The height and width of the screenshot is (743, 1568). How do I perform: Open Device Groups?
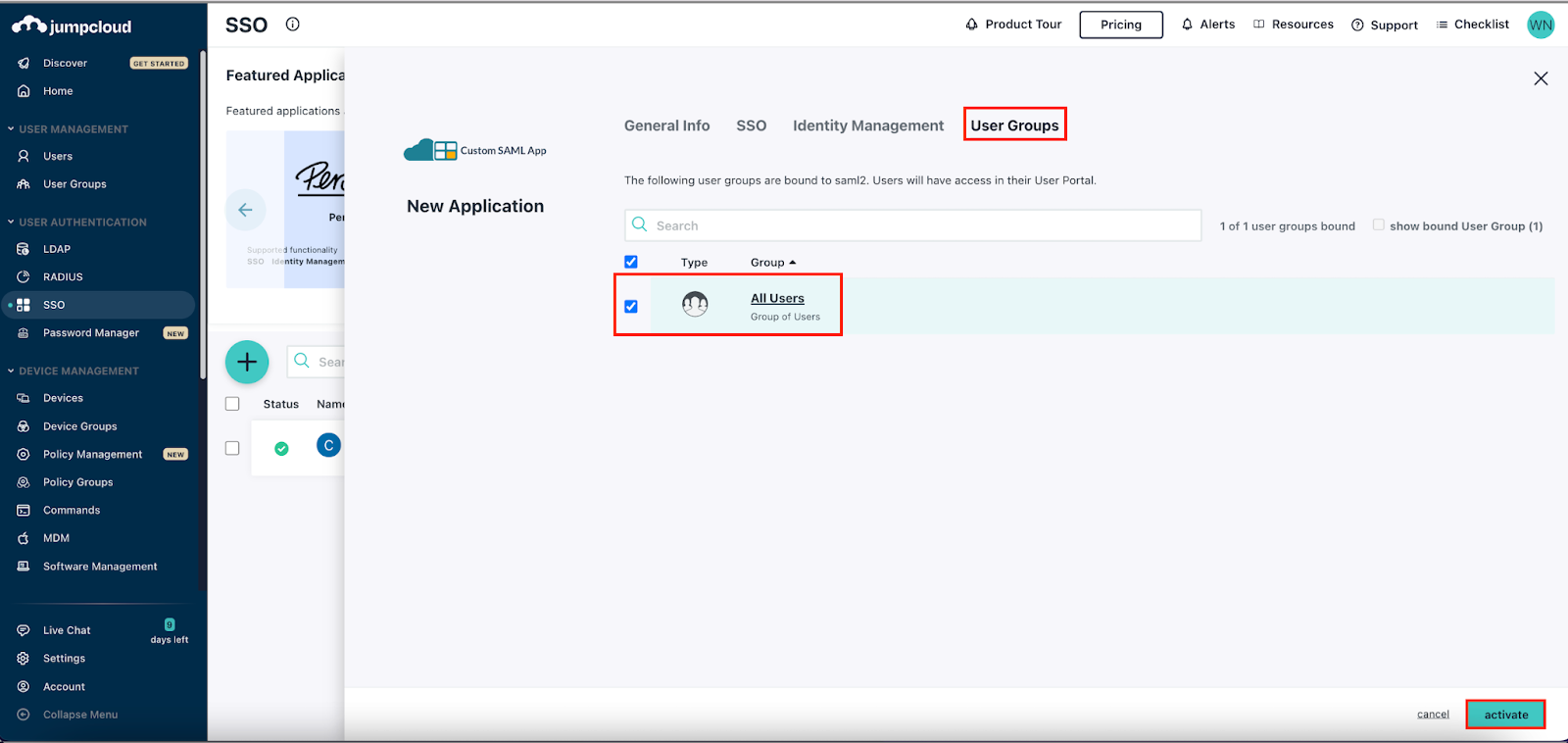point(79,426)
